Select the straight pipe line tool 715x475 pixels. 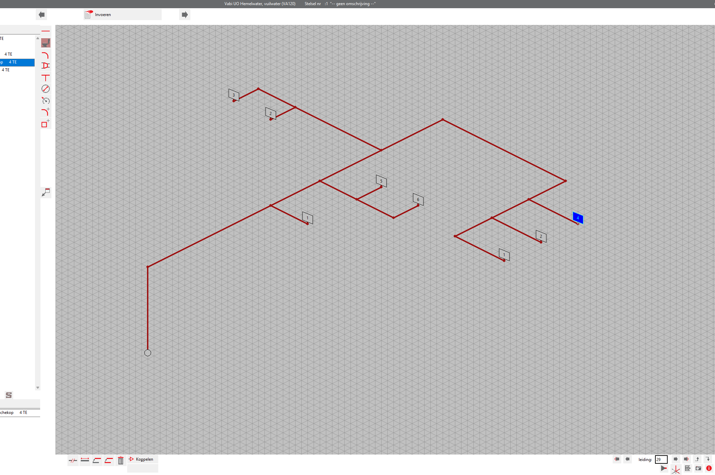pyautogui.click(x=45, y=31)
